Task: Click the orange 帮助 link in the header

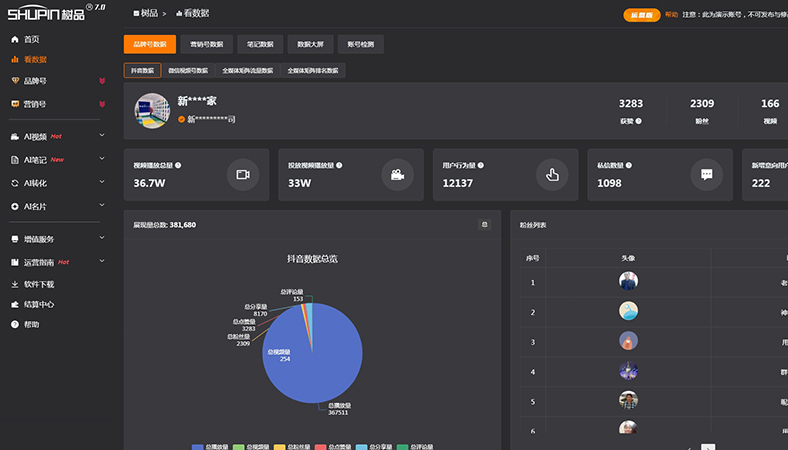Action: tap(671, 15)
